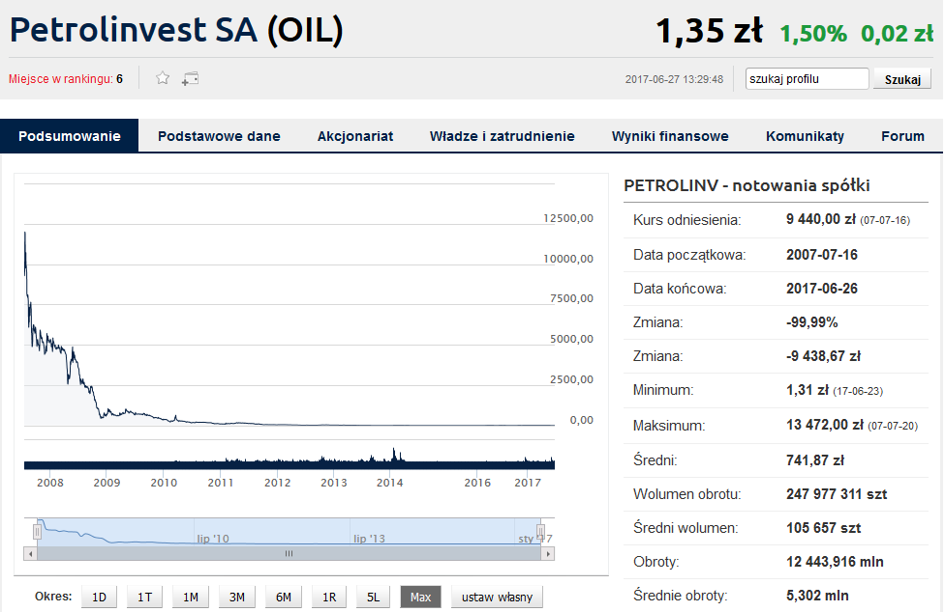Click the Średni value 741,87 zł
The height and width of the screenshot is (612, 945).
click(815, 460)
